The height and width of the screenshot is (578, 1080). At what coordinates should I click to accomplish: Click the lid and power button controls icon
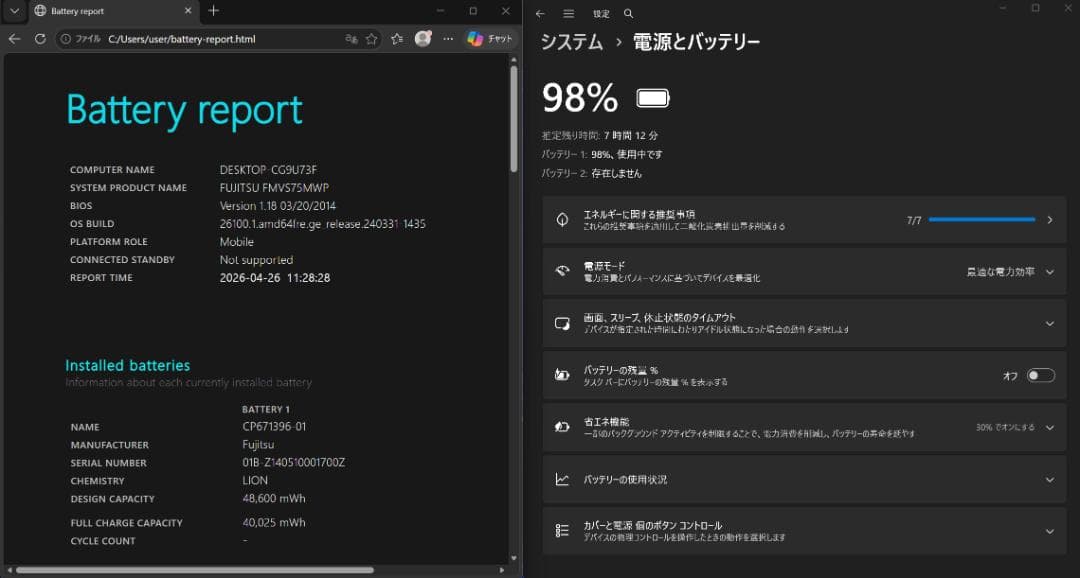click(x=562, y=530)
